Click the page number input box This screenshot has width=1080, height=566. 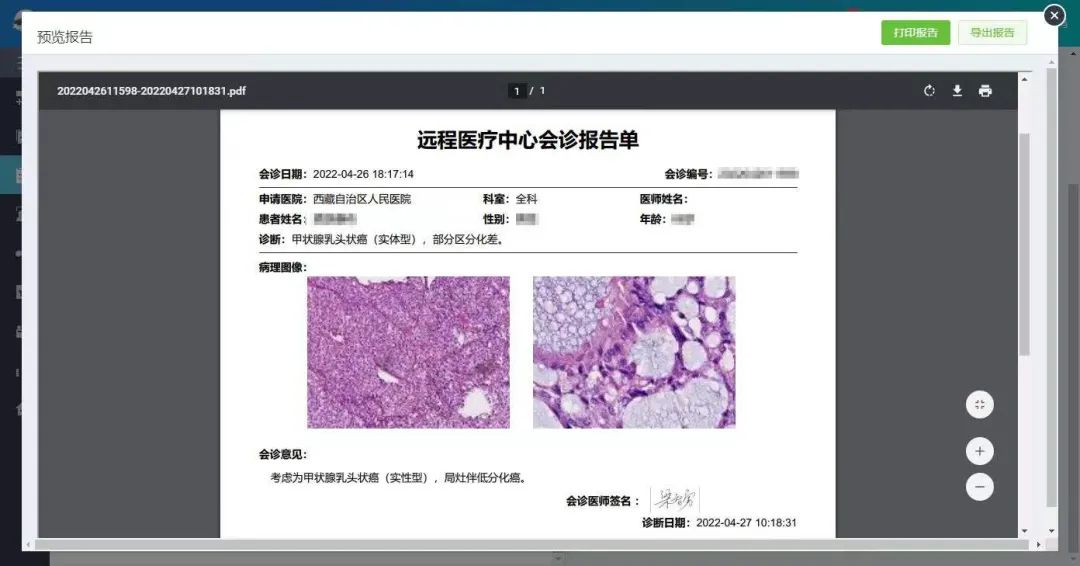pos(517,91)
